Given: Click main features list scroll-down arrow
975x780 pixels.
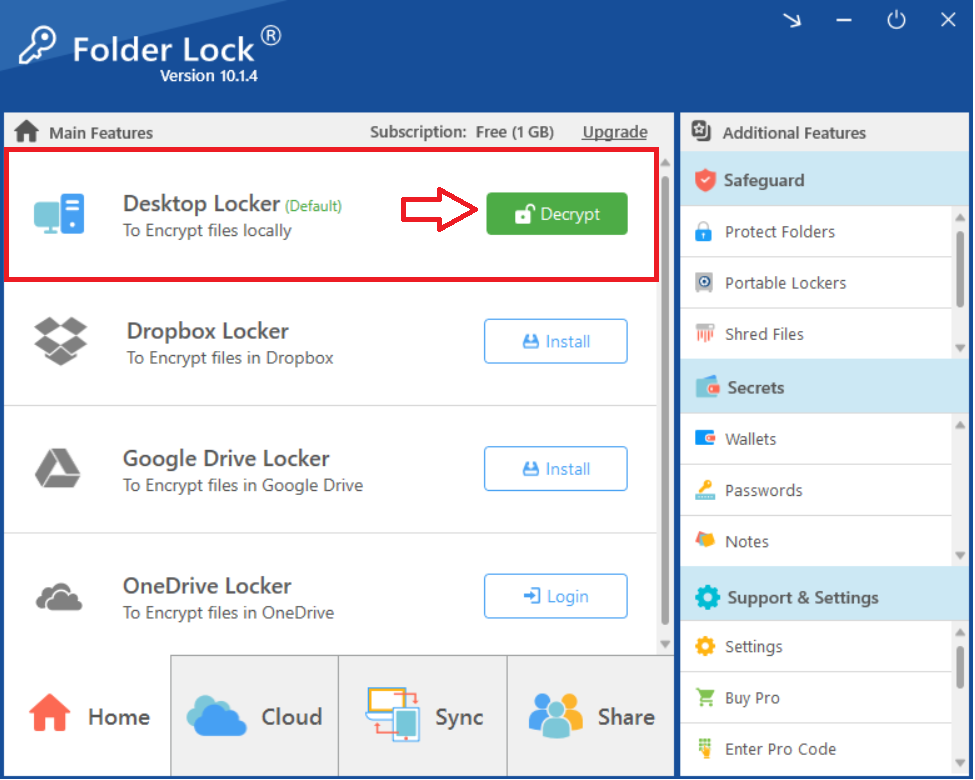Looking at the screenshot, I should point(665,644).
